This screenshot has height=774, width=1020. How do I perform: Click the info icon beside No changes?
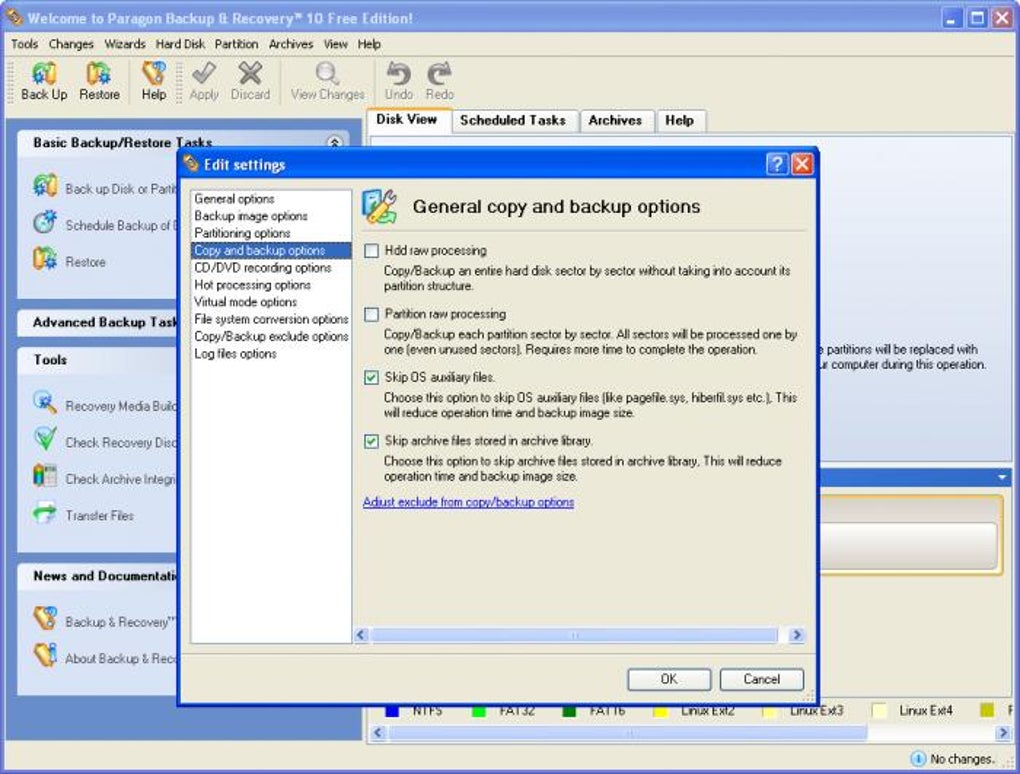click(919, 758)
